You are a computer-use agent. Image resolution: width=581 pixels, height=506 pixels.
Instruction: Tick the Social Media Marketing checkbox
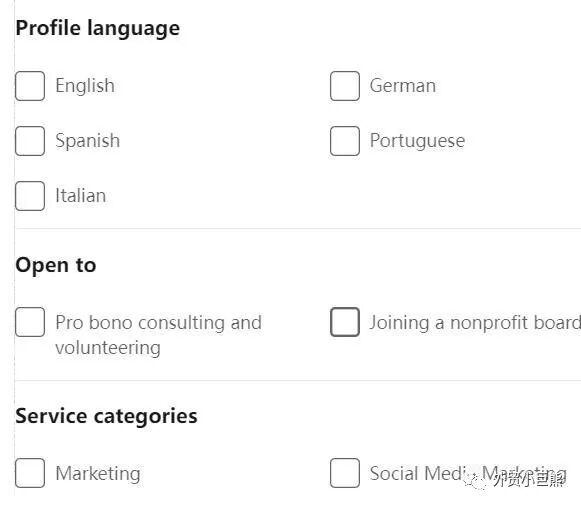click(345, 473)
